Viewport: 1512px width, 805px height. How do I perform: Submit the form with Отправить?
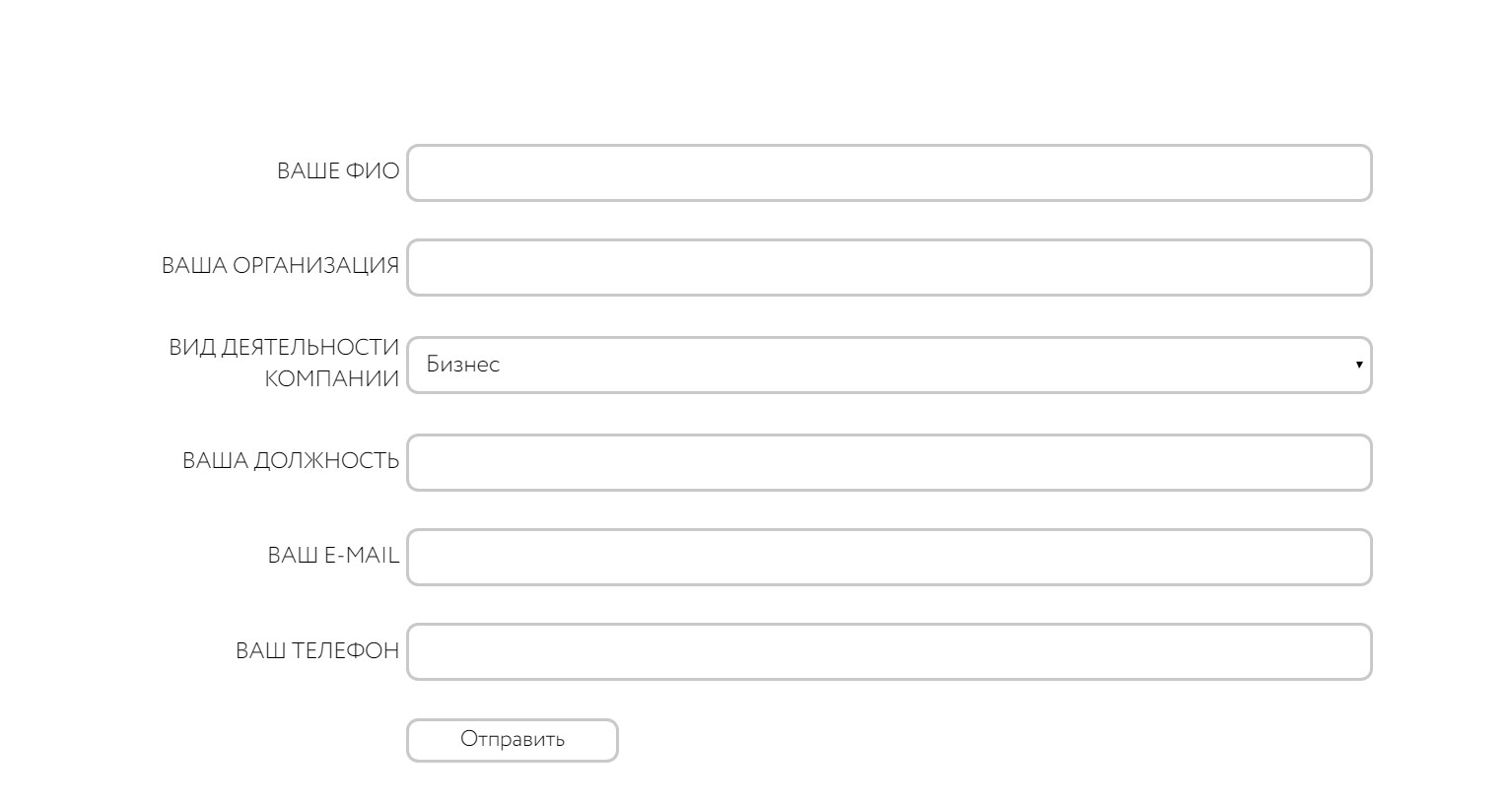click(512, 740)
